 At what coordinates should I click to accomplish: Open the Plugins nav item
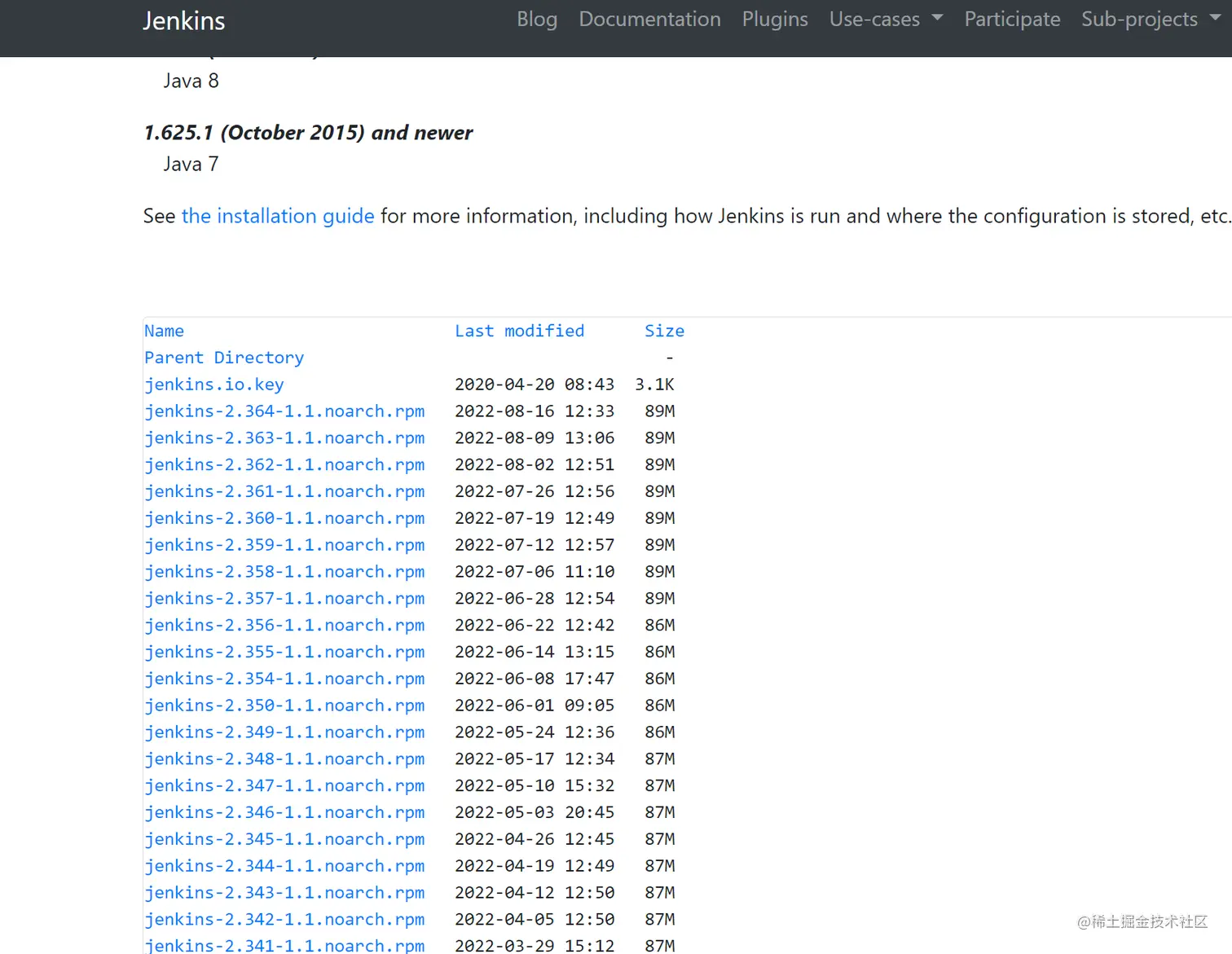click(x=775, y=20)
